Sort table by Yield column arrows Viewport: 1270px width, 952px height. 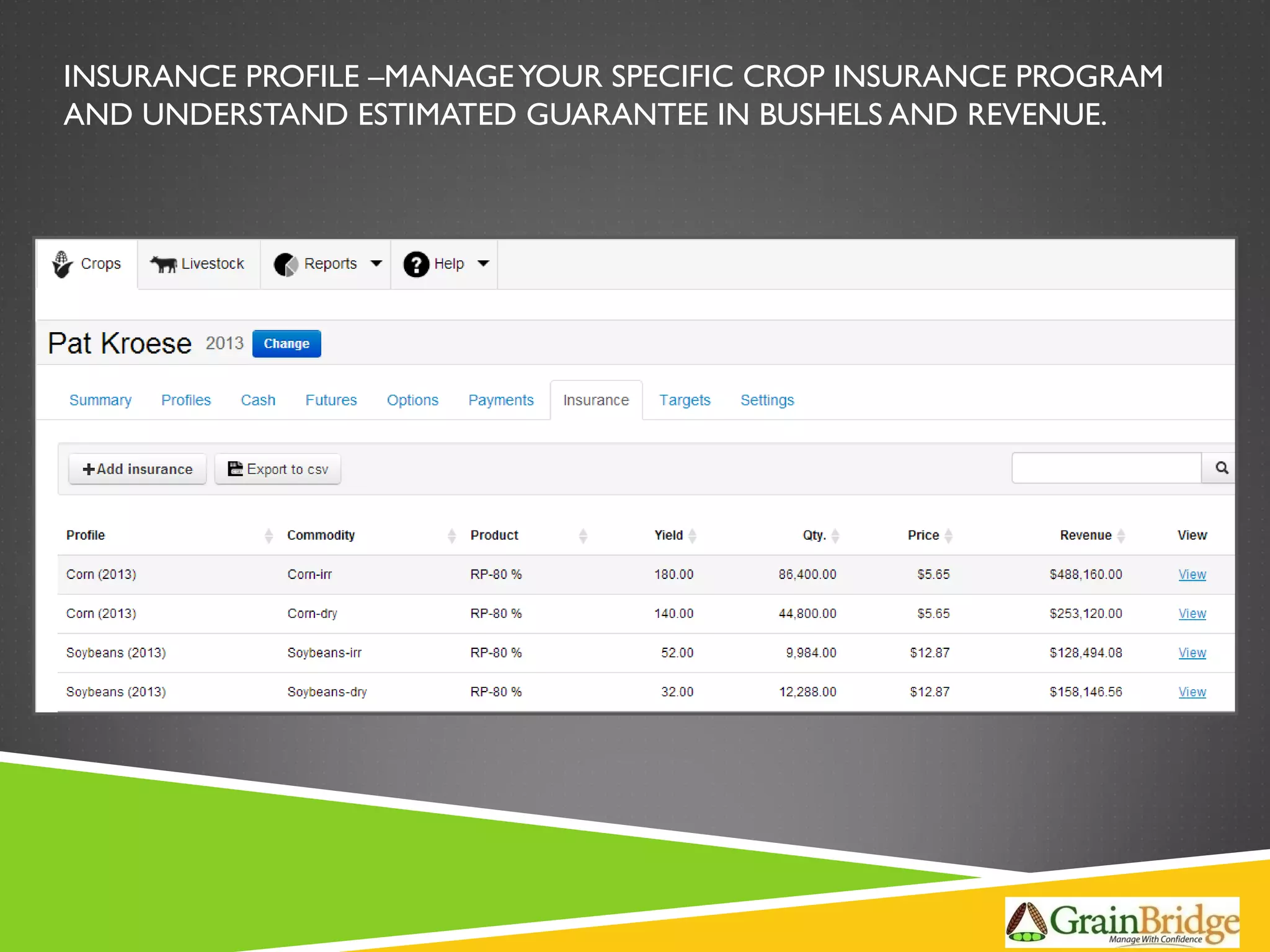click(x=693, y=535)
